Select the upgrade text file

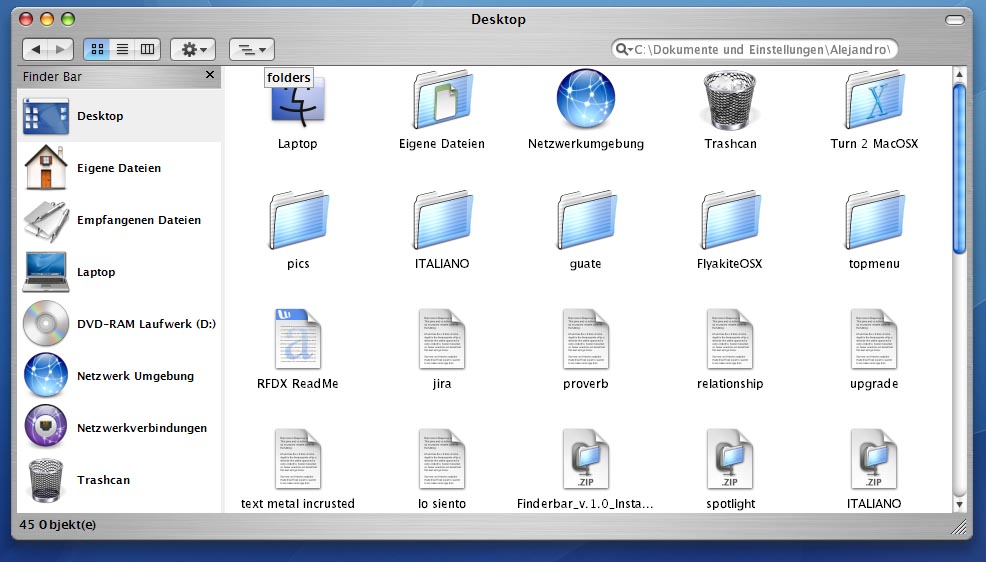[874, 339]
